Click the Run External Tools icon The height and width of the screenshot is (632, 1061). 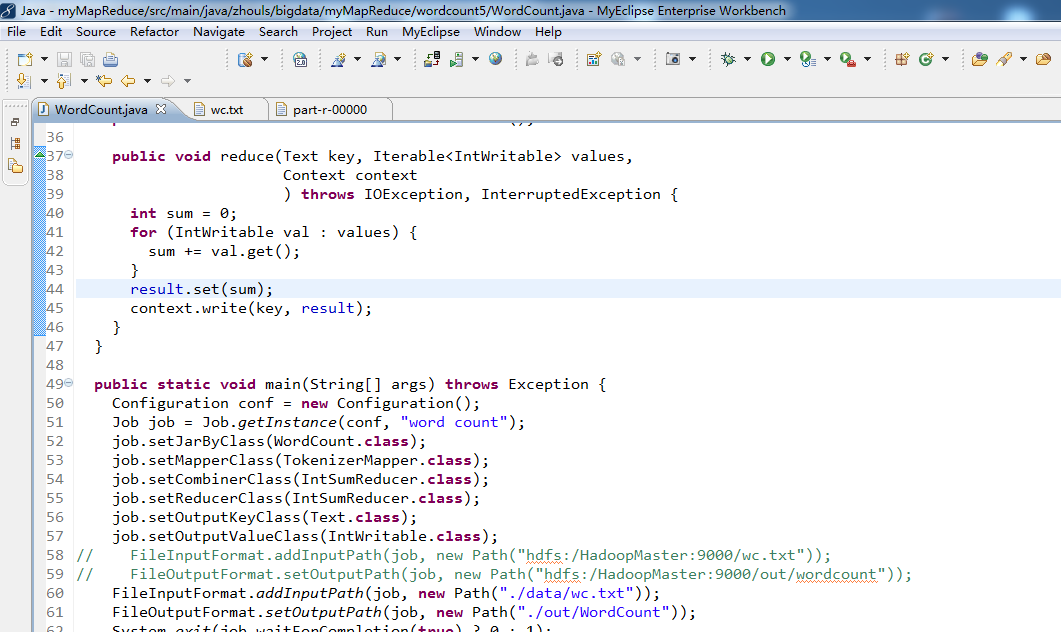847,60
